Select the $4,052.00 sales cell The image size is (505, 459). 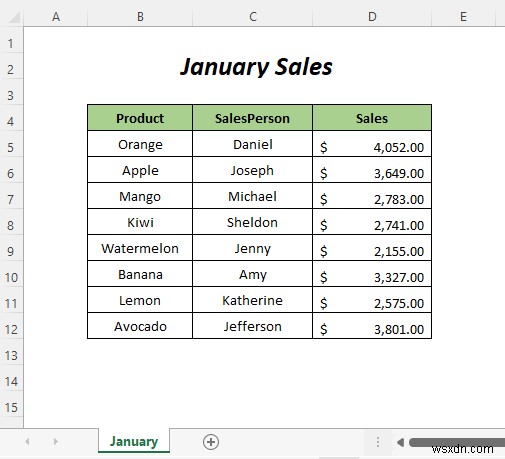[372, 144]
